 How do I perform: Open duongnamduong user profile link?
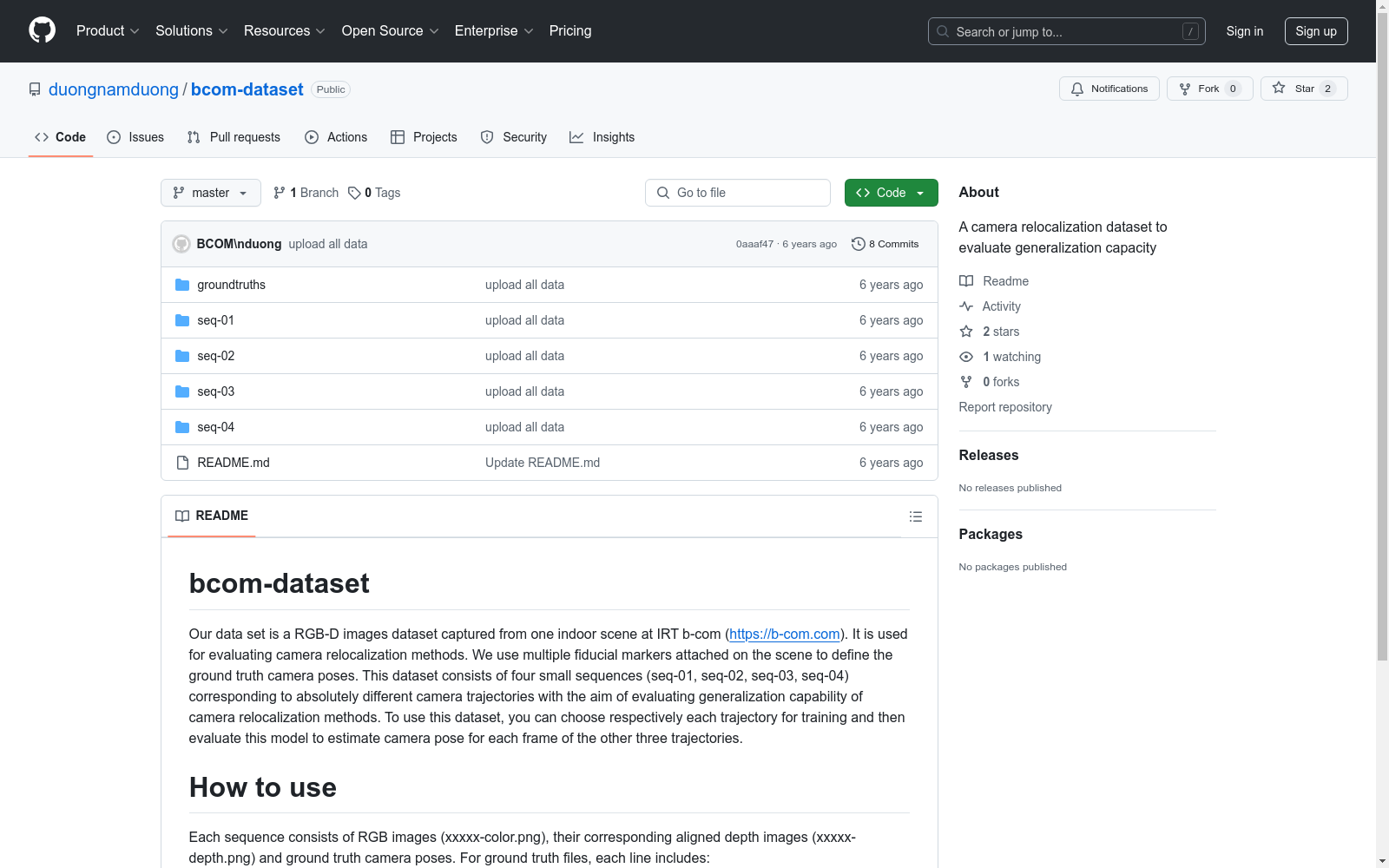pos(114,89)
